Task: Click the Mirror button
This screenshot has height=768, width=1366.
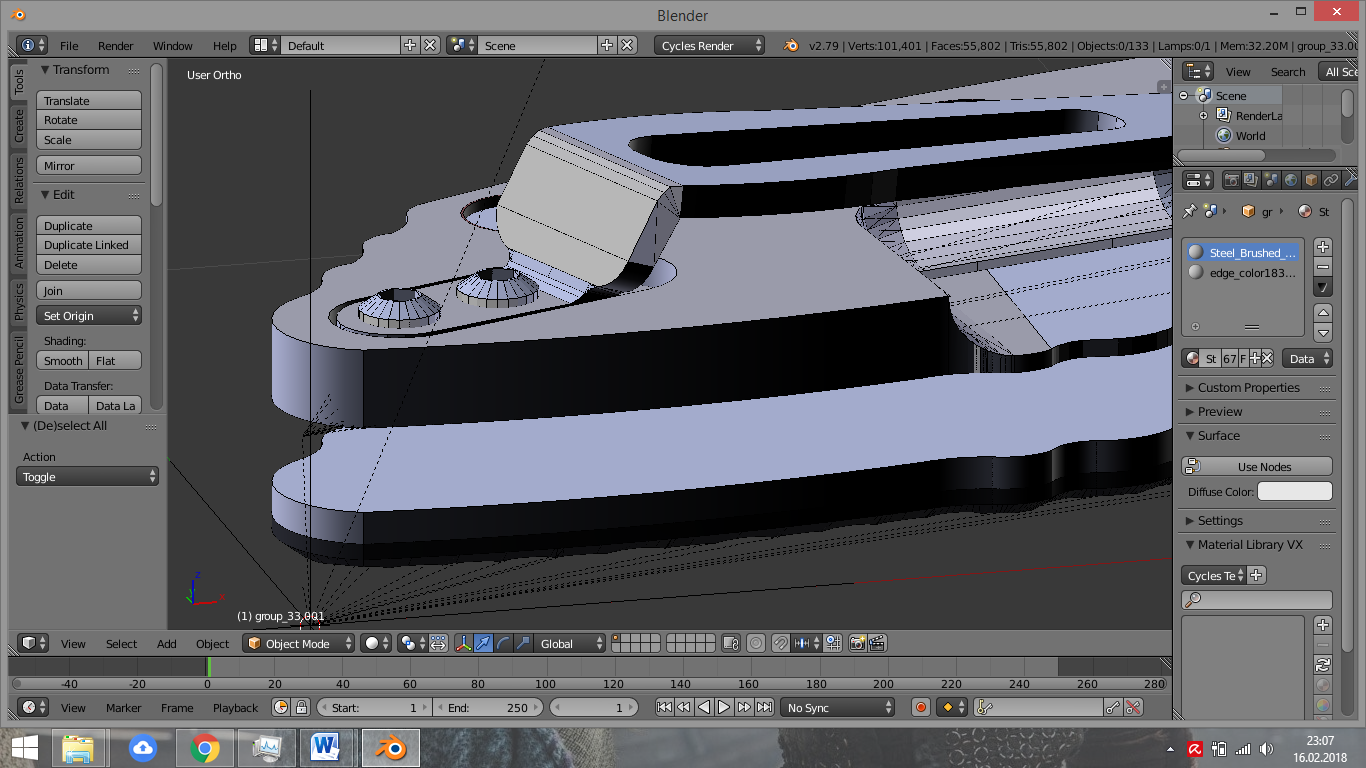Action: pyautogui.click(x=89, y=165)
